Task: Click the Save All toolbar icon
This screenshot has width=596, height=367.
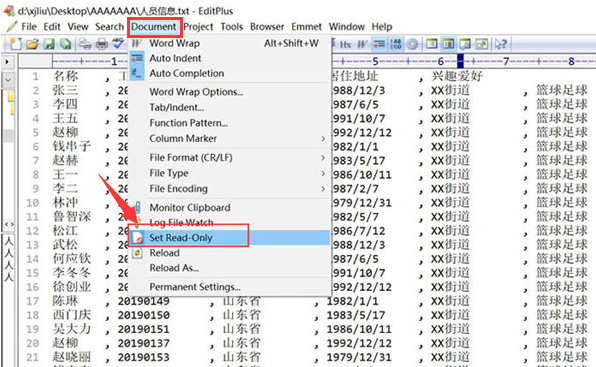Action: 66,44
